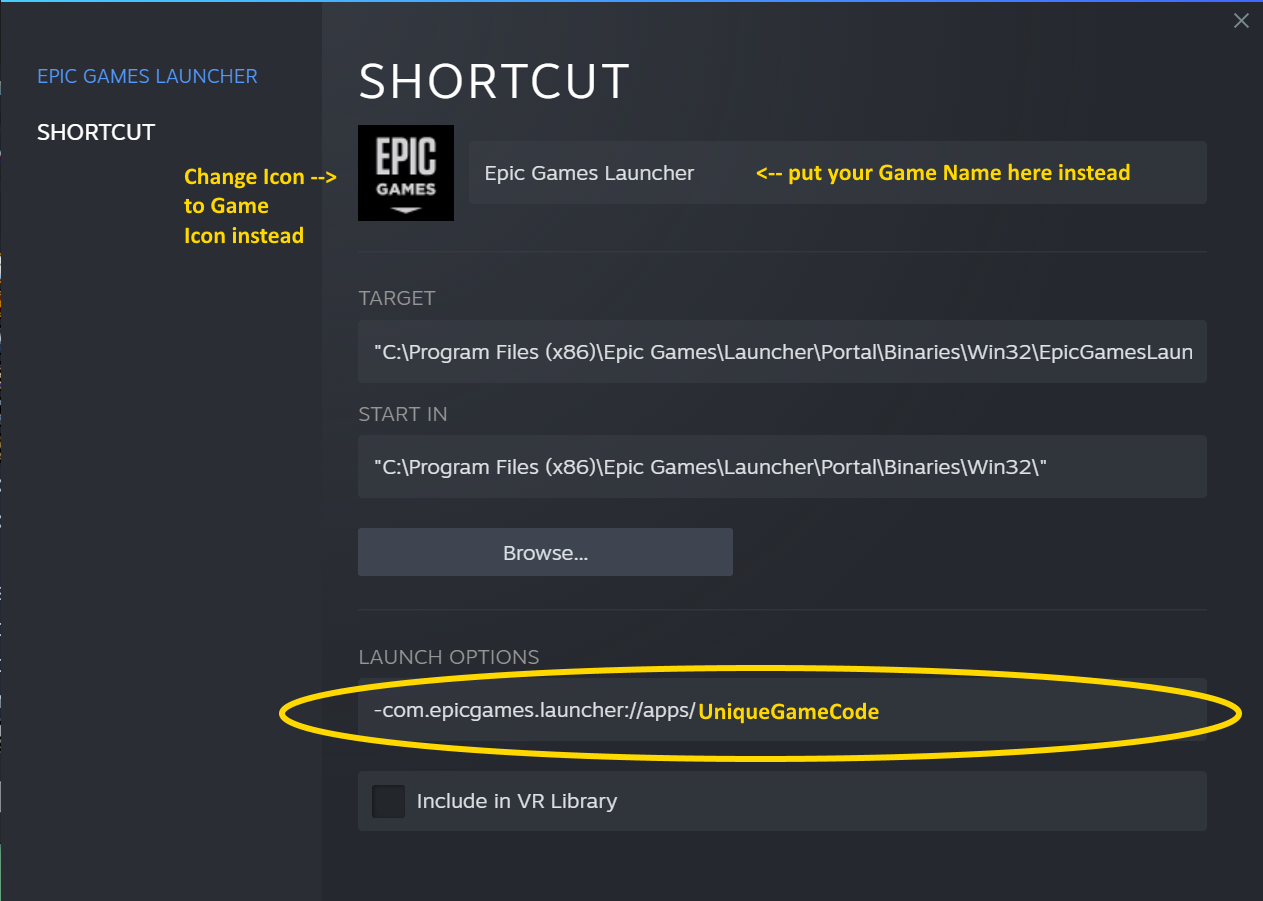Click the TARGET section label
This screenshot has width=1263, height=901.
[x=397, y=298]
